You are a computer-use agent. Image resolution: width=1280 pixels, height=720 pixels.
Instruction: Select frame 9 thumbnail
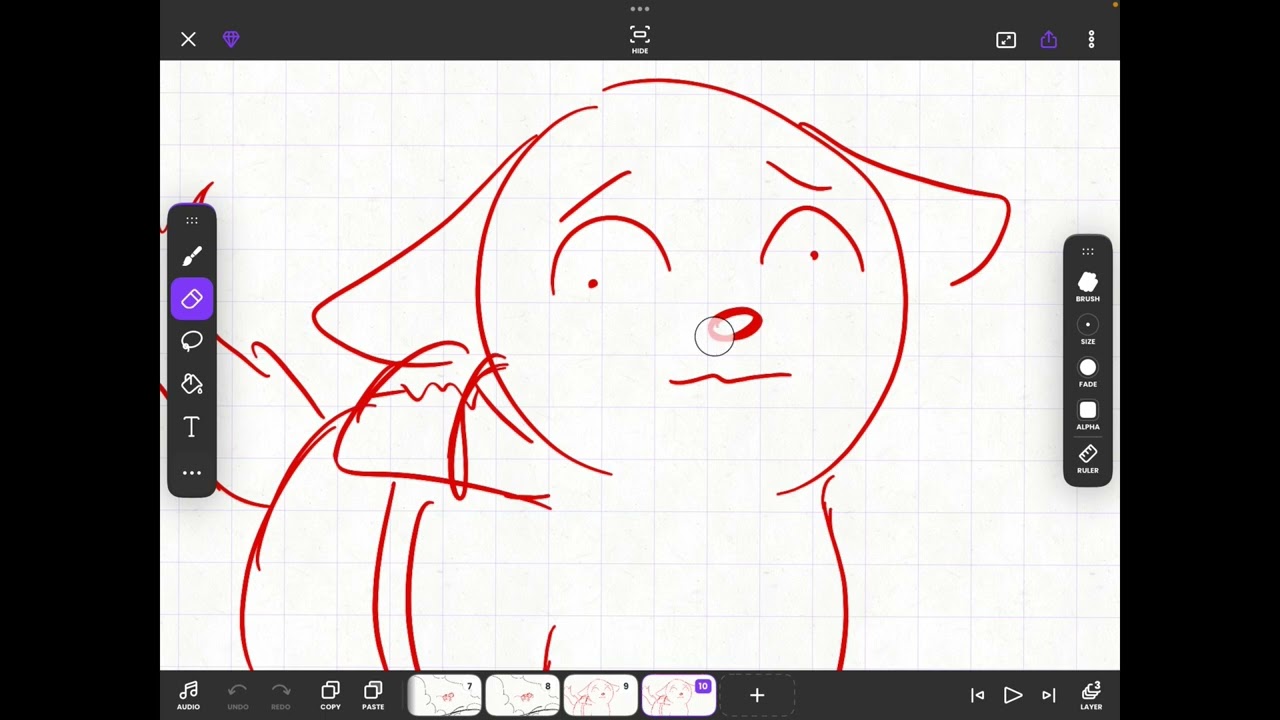pos(600,695)
